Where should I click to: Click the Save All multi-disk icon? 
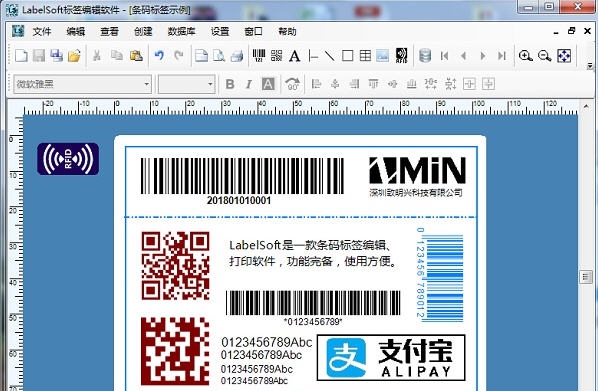(x=57, y=56)
